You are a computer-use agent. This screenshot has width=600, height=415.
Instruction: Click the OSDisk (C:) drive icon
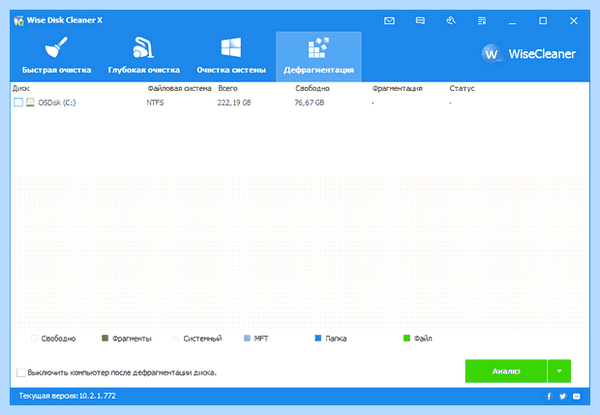point(30,102)
